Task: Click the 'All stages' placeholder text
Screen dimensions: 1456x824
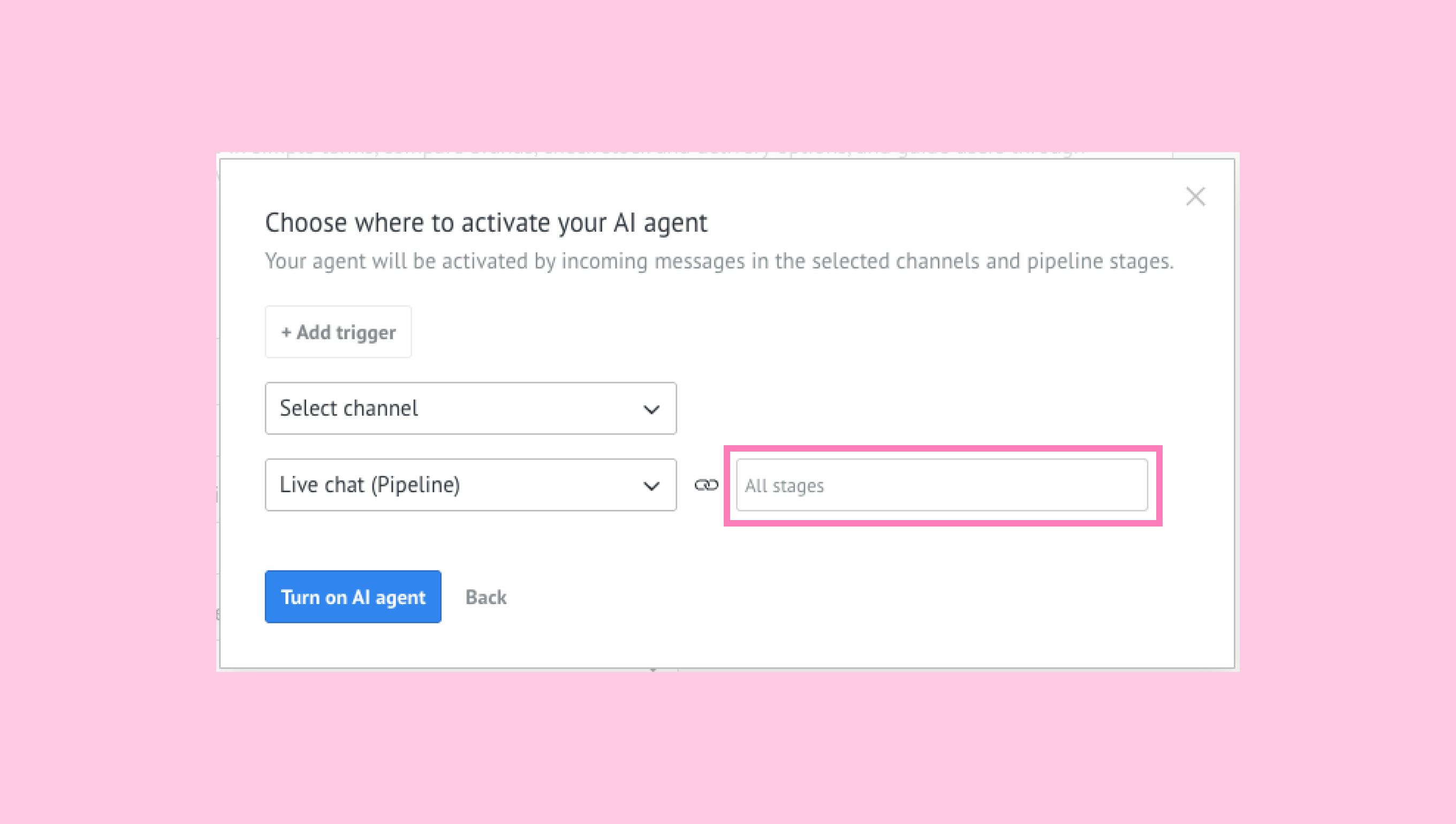Action: (784, 486)
